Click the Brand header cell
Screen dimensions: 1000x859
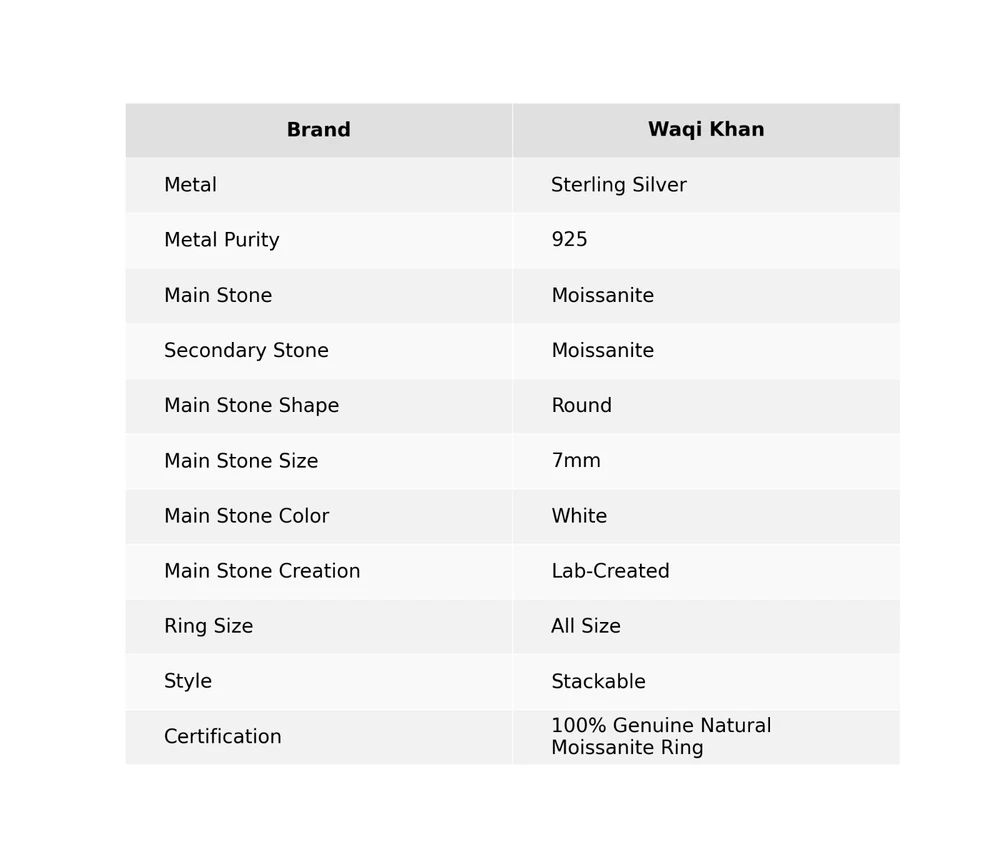coord(318,130)
